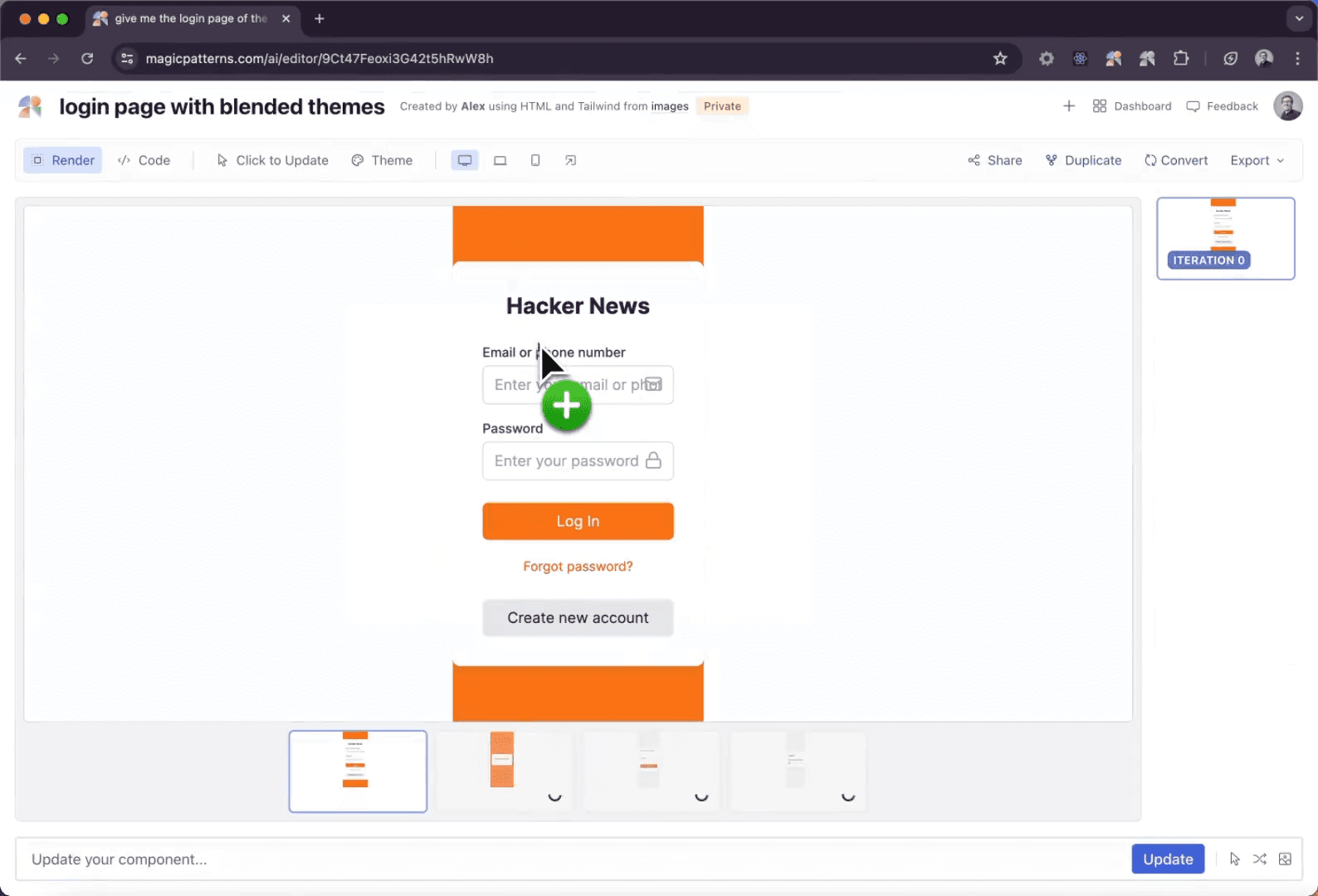Screen dimensions: 1318x896
Task: Click the Convert button
Action: [x=1176, y=160]
